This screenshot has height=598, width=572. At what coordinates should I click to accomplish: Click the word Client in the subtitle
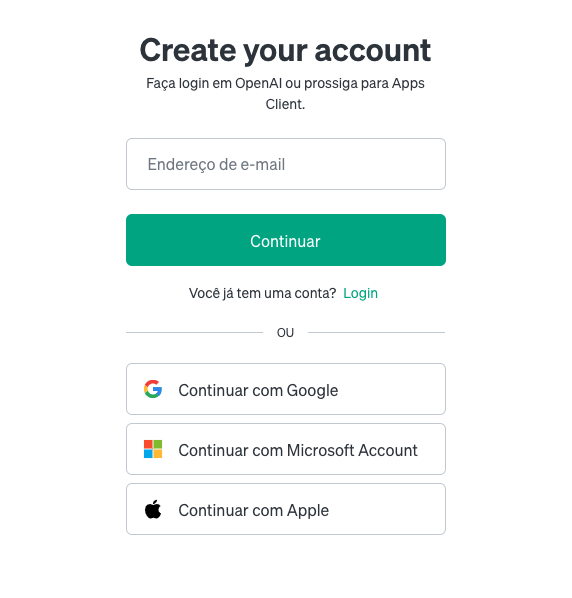[284, 104]
